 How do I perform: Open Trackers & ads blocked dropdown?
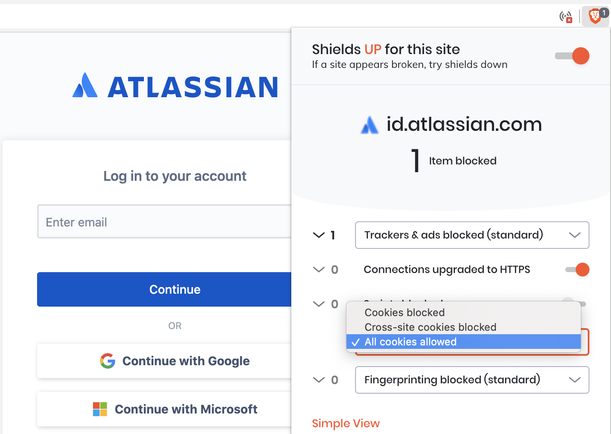point(472,235)
